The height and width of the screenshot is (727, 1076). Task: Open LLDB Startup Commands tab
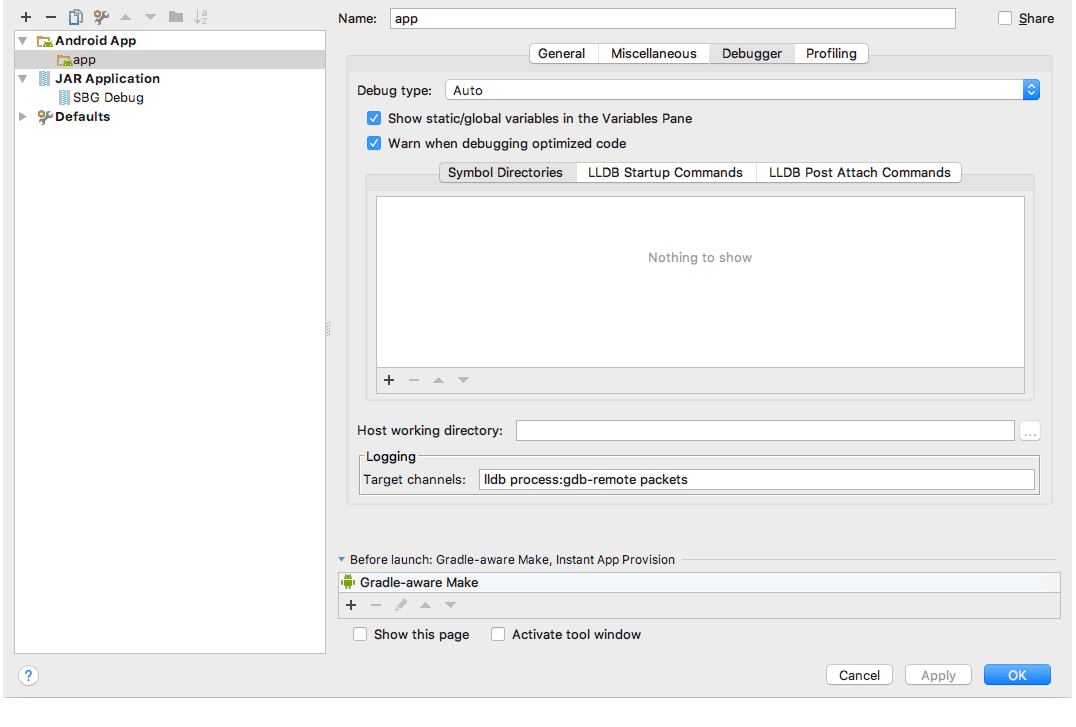pyautogui.click(x=665, y=173)
